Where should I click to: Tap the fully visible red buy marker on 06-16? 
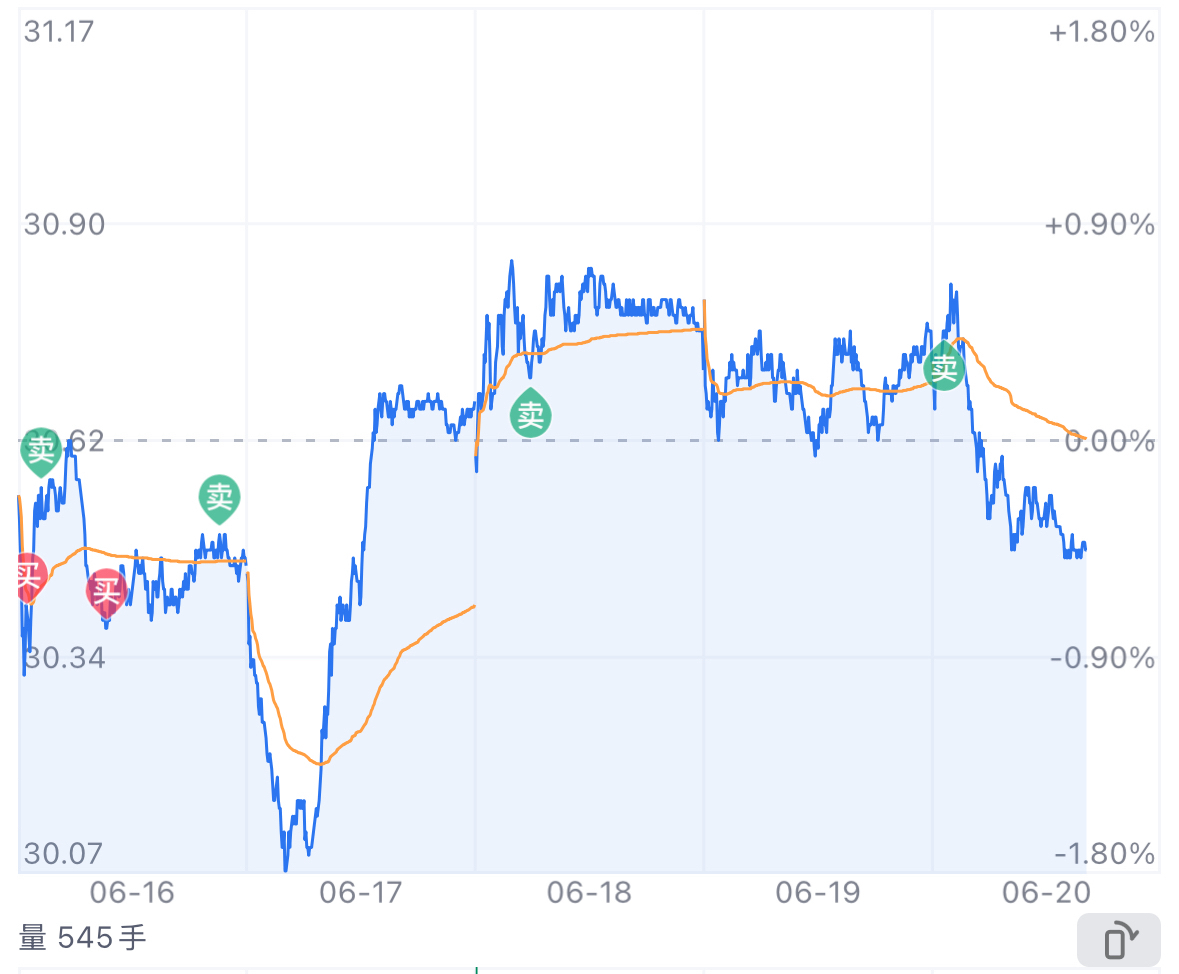tap(107, 593)
